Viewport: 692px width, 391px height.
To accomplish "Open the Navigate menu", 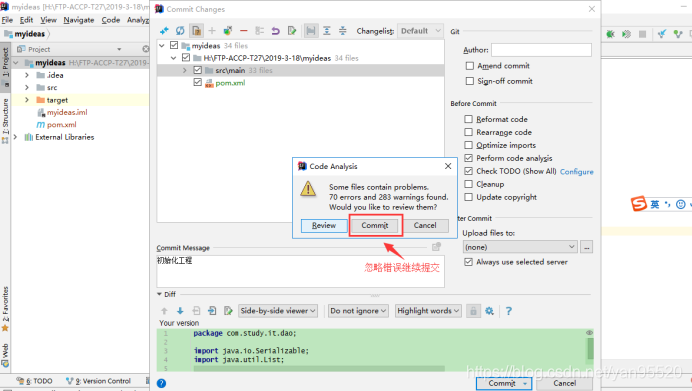I will (79, 20).
